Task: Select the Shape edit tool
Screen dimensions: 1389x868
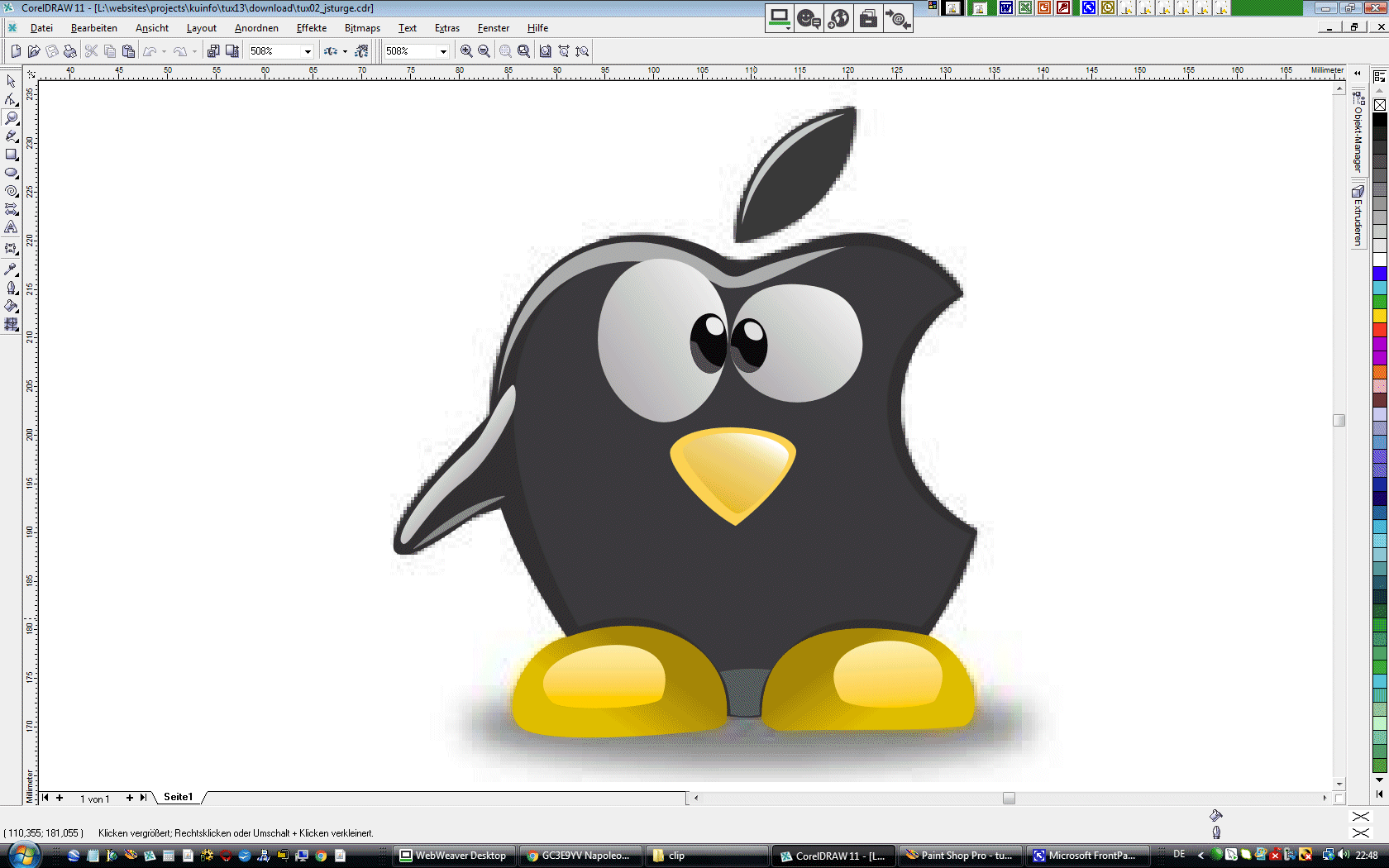Action: point(11,99)
